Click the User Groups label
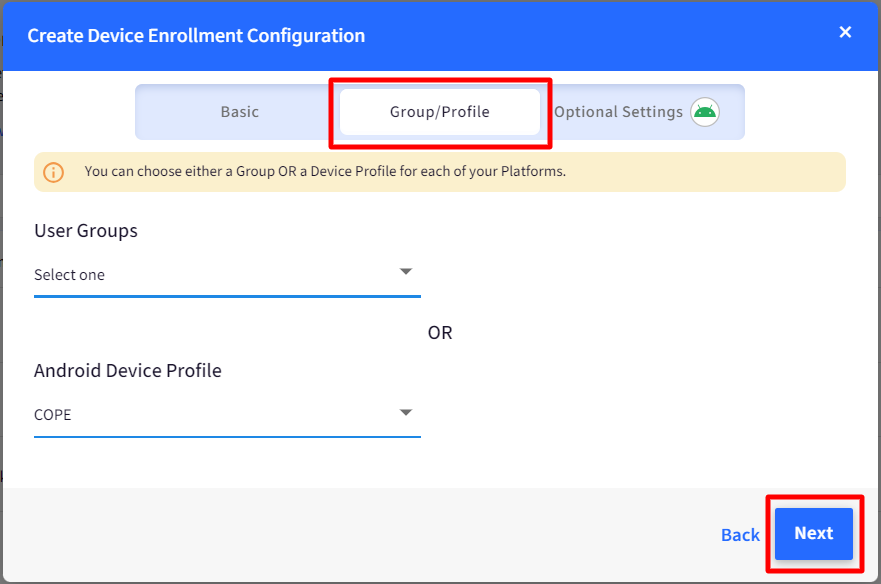The width and height of the screenshot is (881, 584). point(86,231)
